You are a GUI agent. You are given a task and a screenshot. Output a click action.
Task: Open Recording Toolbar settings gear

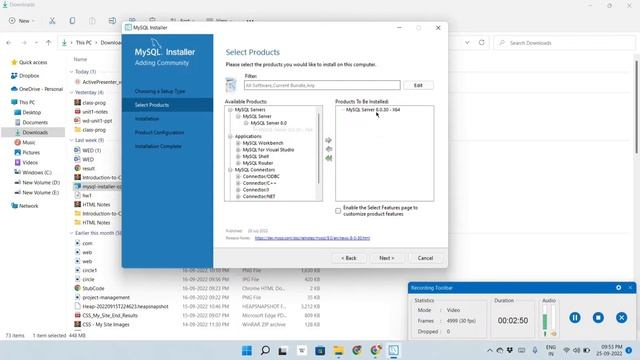618,288
